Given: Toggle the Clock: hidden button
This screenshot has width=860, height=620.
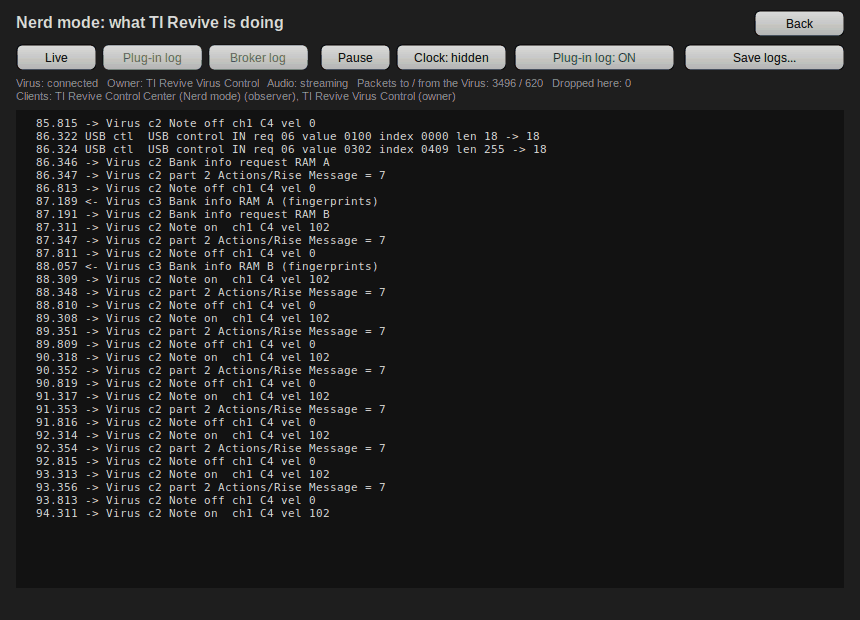Looking at the screenshot, I should tap(451, 58).
